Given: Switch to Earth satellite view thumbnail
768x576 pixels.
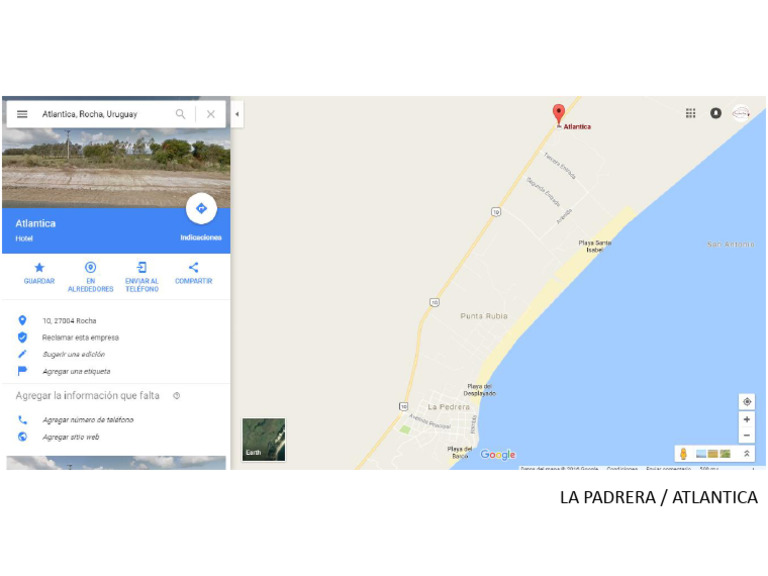Looking at the screenshot, I should pyautogui.click(x=264, y=439).
